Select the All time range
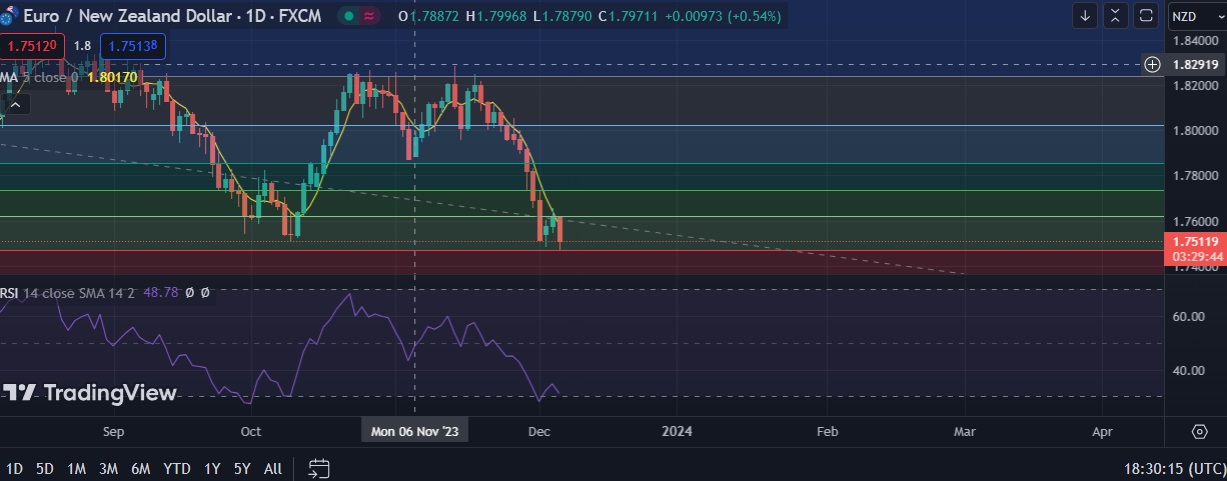1227x481 pixels. point(273,467)
